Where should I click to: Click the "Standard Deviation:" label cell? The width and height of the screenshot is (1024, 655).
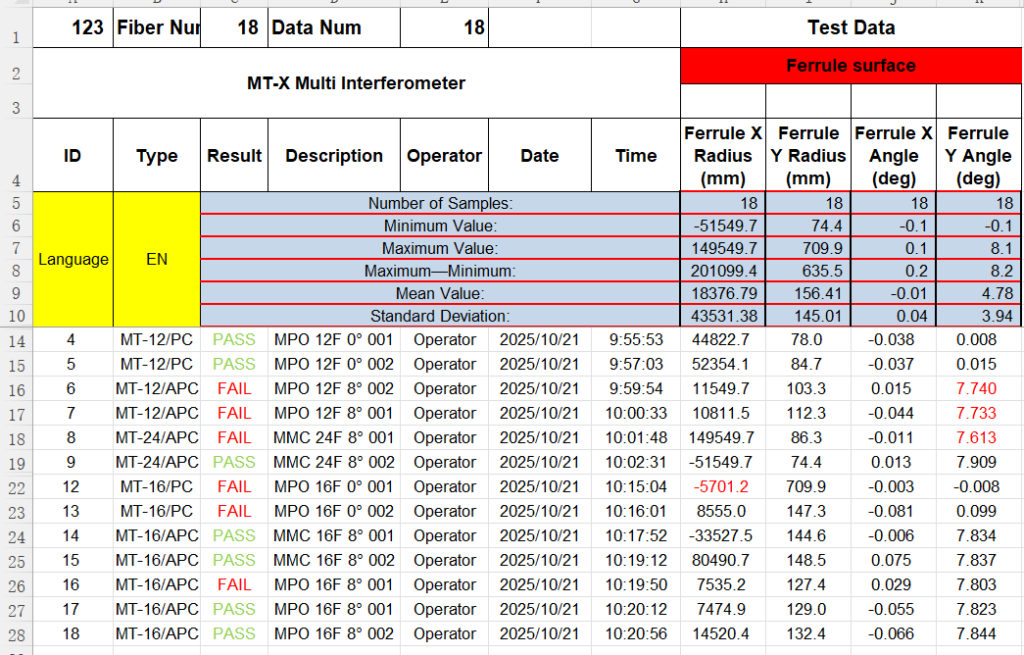coord(440,316)
